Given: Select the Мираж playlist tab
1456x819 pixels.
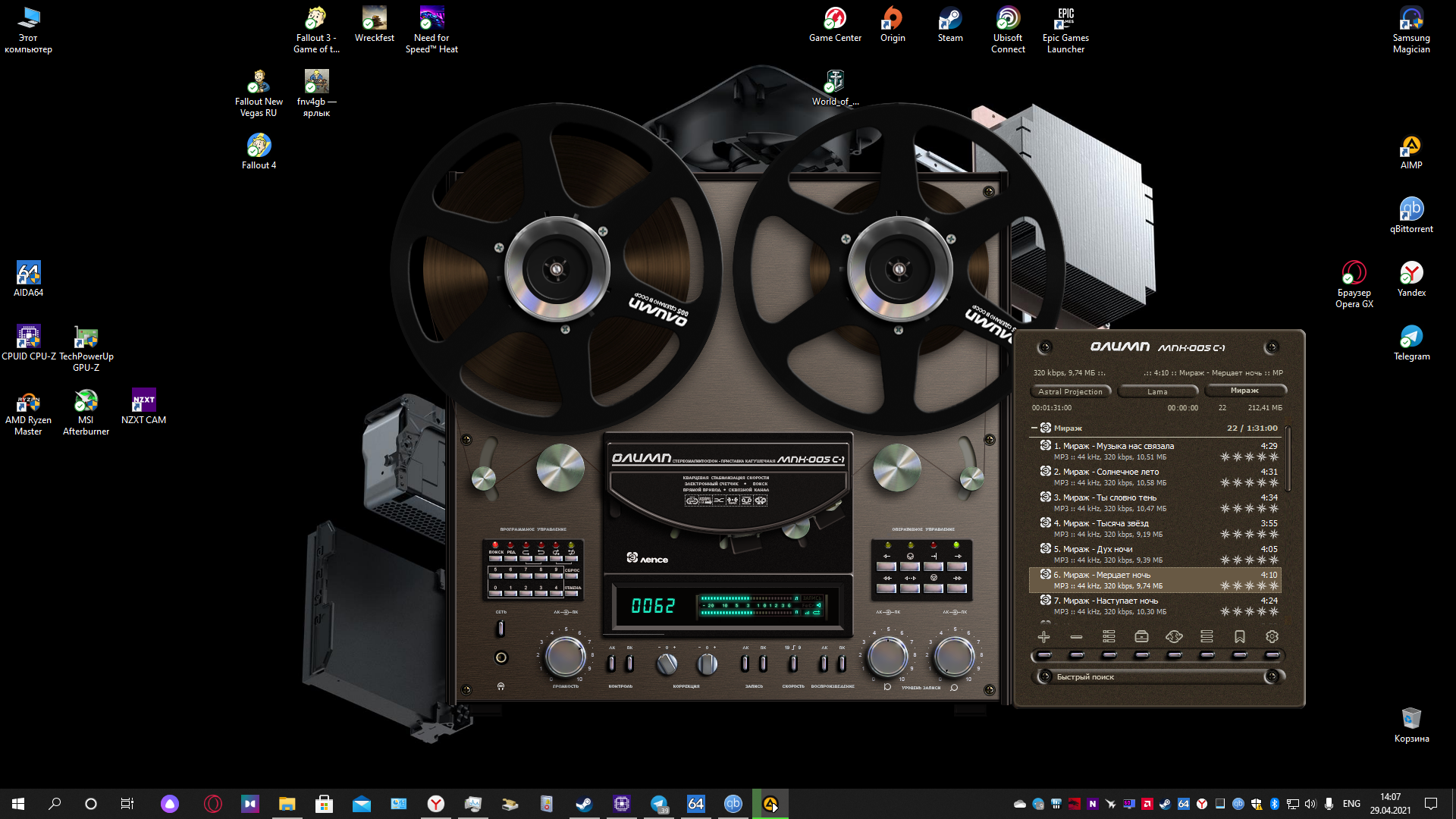Looking at the screenshot, I should coord(1244,391).
